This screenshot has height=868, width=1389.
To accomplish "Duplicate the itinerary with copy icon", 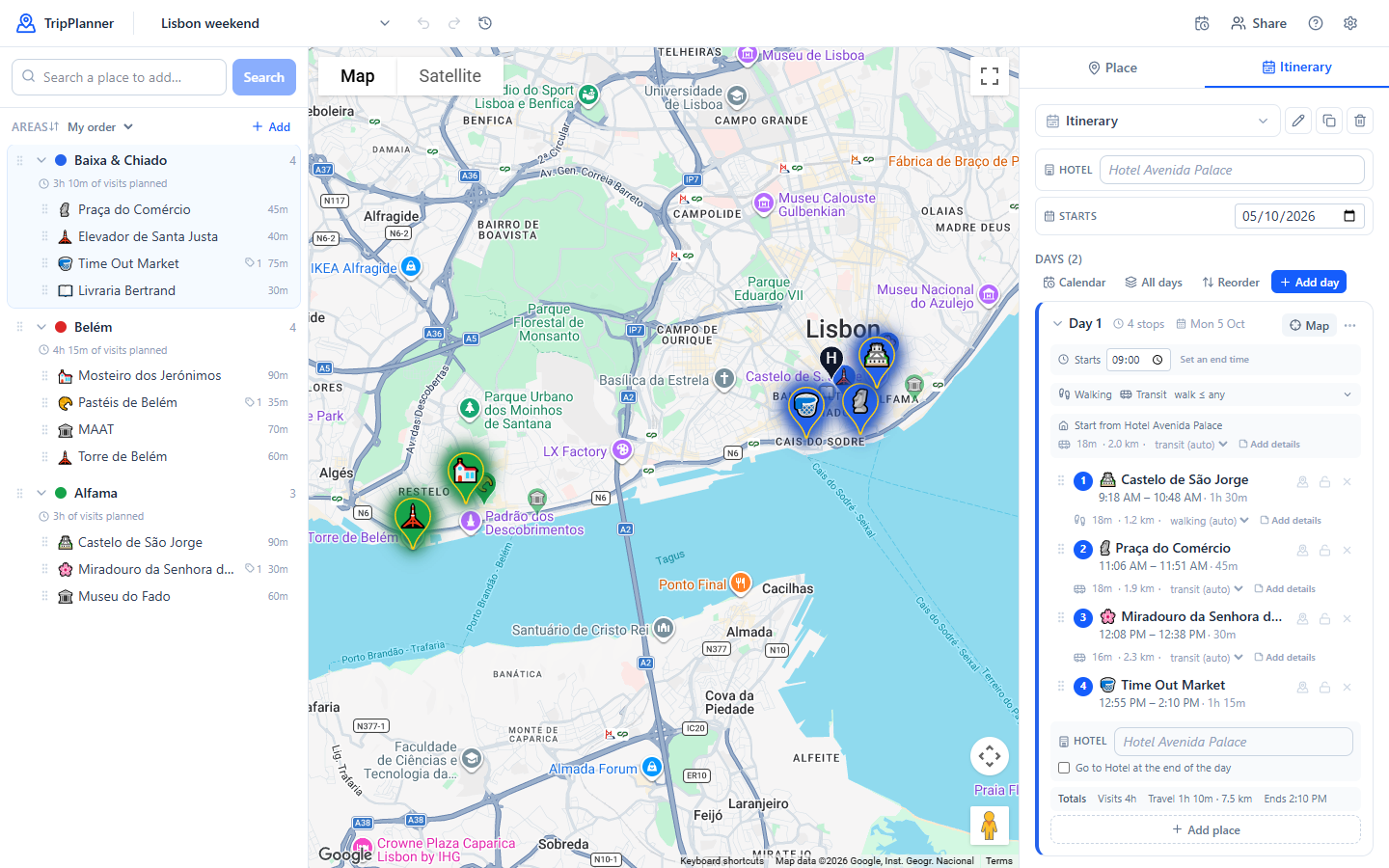I will coord(1329,121).
